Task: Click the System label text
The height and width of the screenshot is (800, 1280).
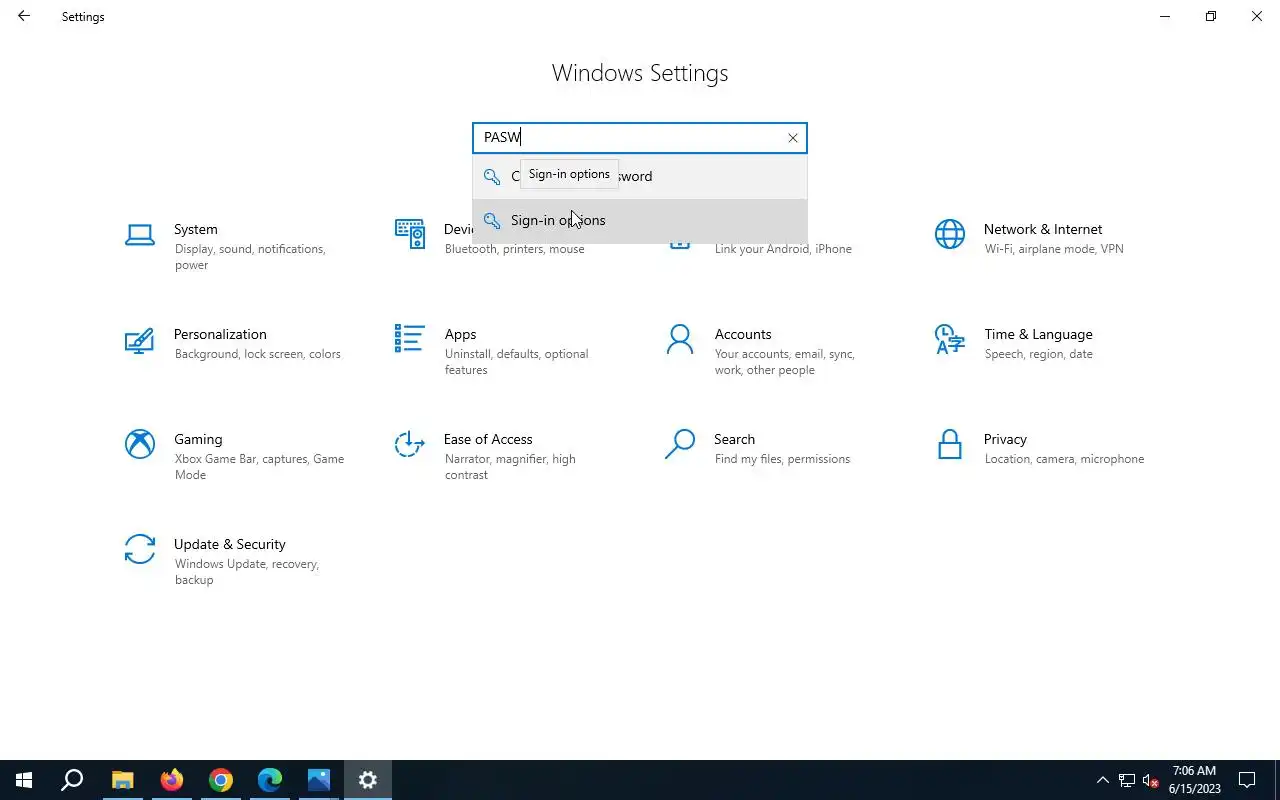Action: pyautogui.click(x=196, y=230)
